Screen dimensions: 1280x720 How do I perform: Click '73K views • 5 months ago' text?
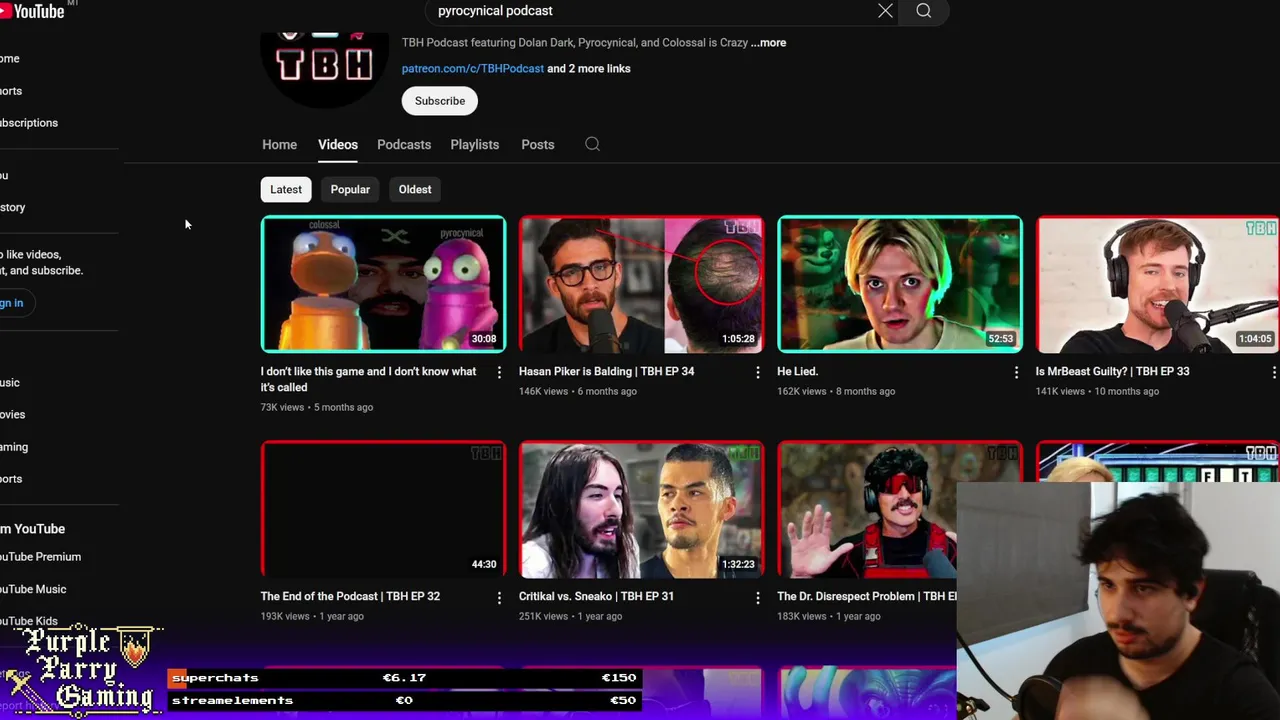coord(317,408)
